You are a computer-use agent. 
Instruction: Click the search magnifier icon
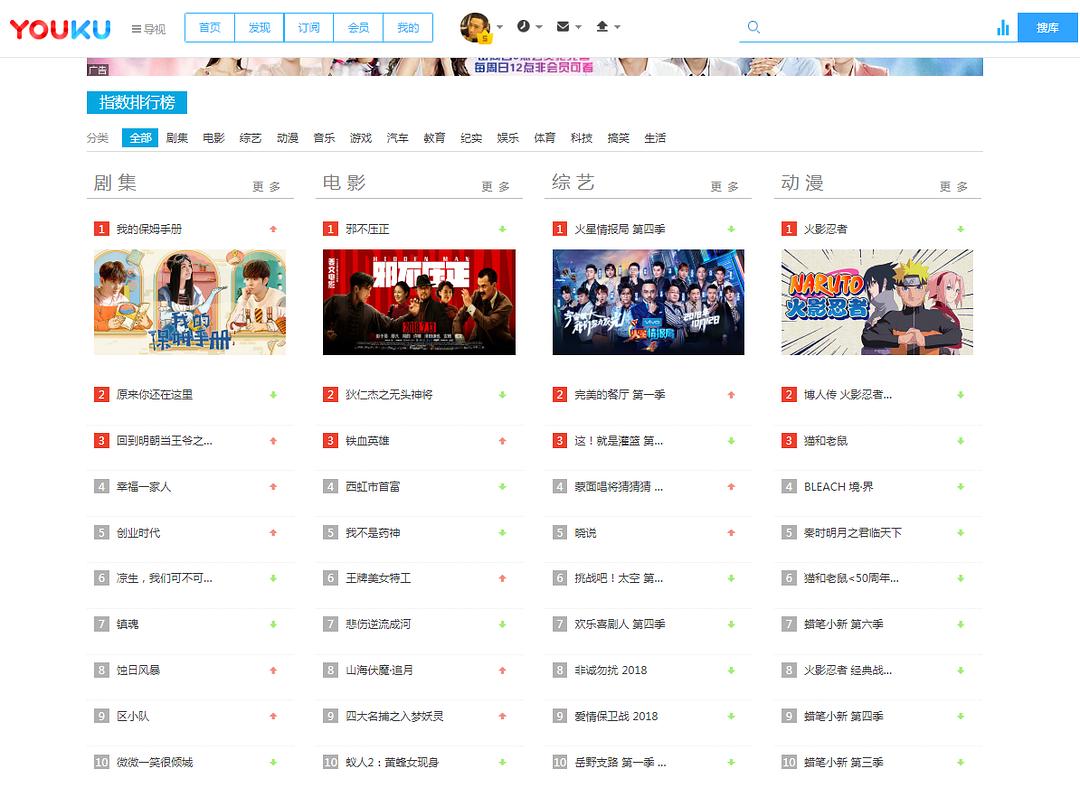[x=754, y=28]
